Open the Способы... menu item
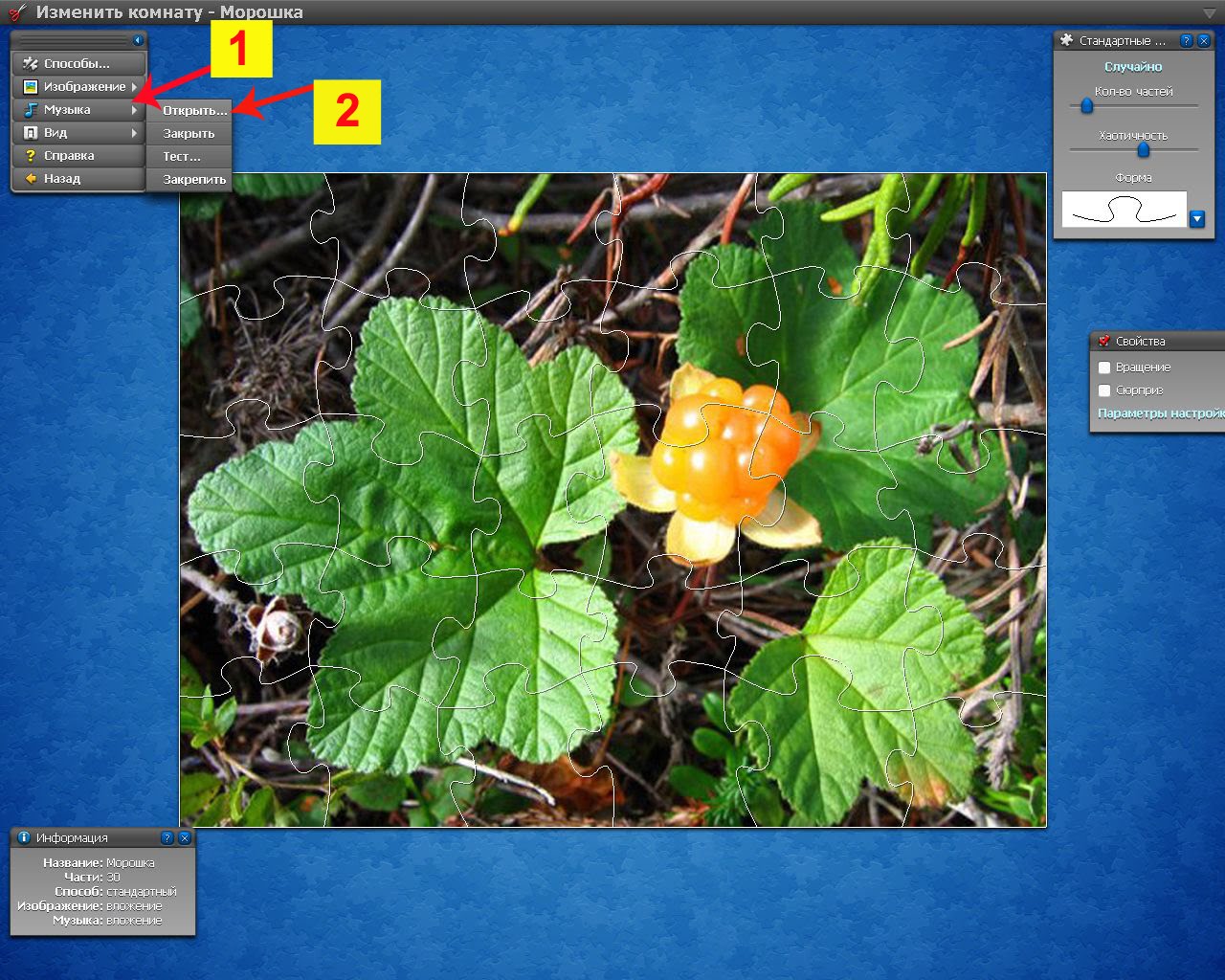Image resolution: width=1225 pixels, height=980 pixels. point(78,63)
